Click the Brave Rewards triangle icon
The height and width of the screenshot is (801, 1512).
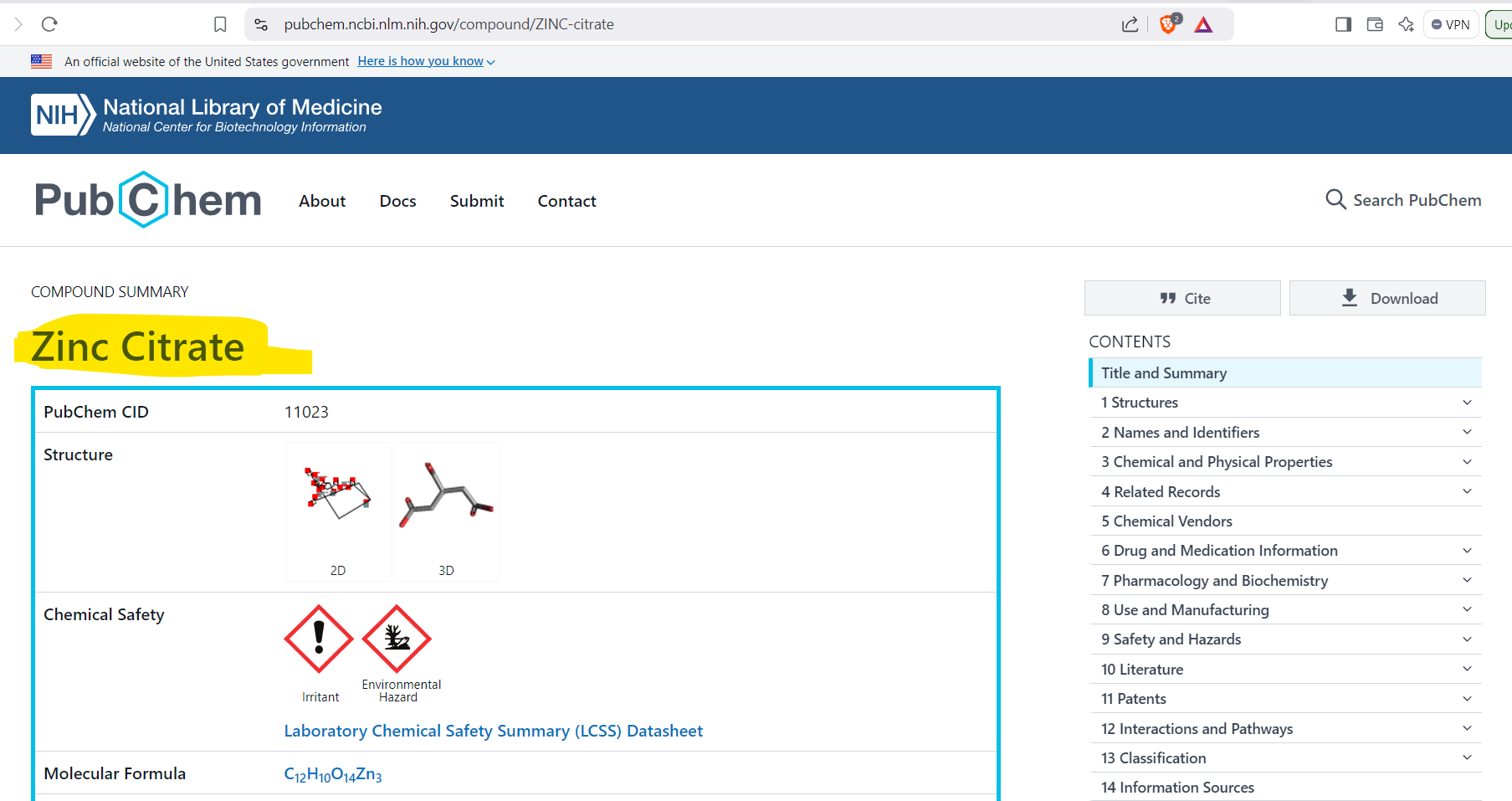pyautogui.click(x=1203, y=24)
